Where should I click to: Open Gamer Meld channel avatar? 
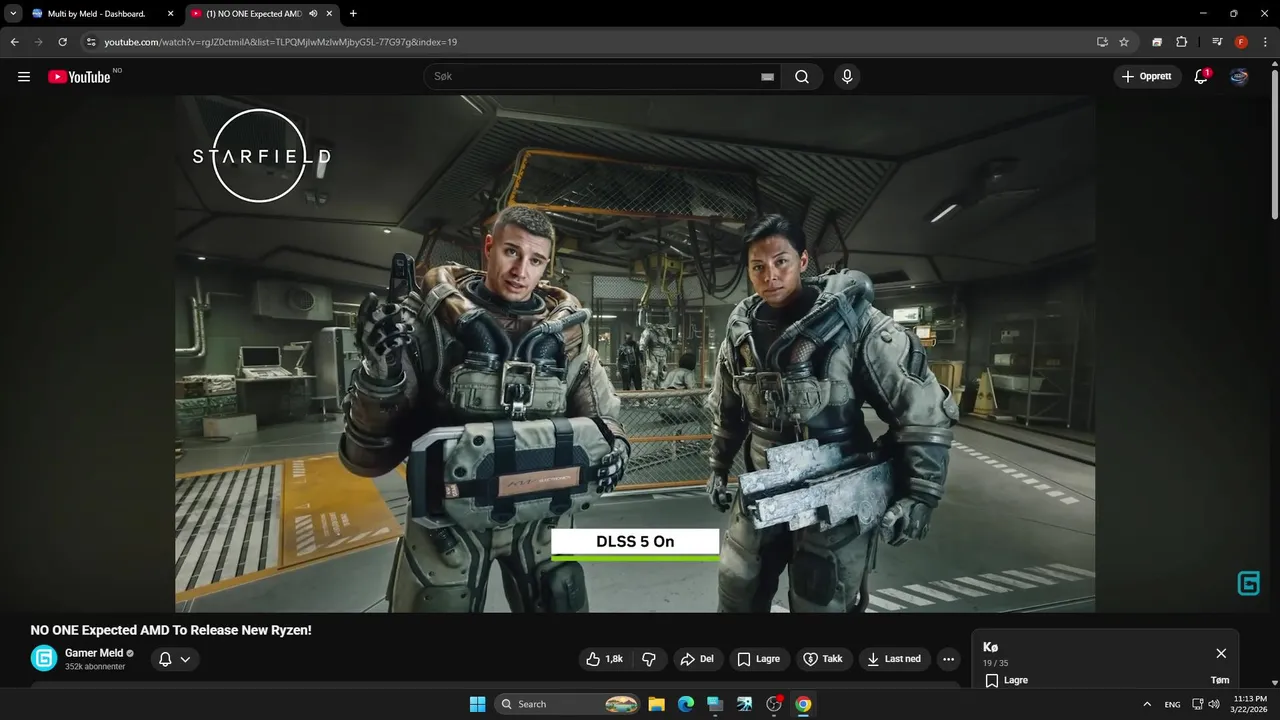coord(44,658)
